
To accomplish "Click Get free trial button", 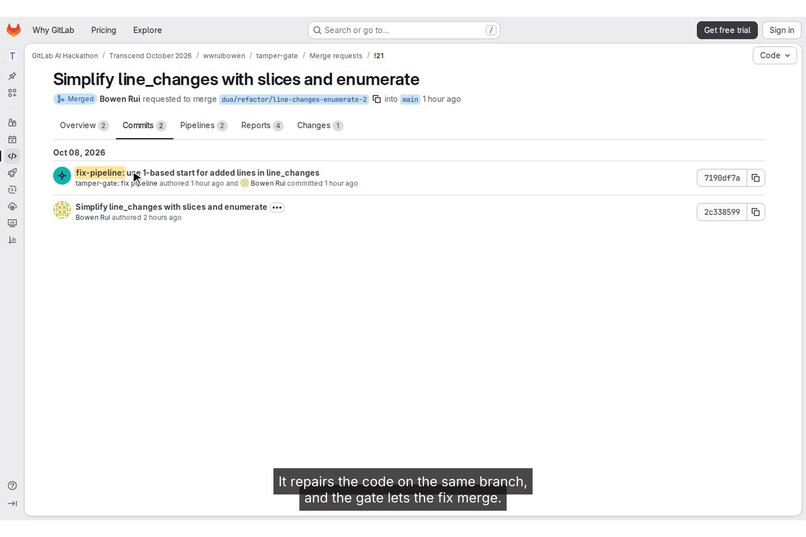I will [727, 30].
